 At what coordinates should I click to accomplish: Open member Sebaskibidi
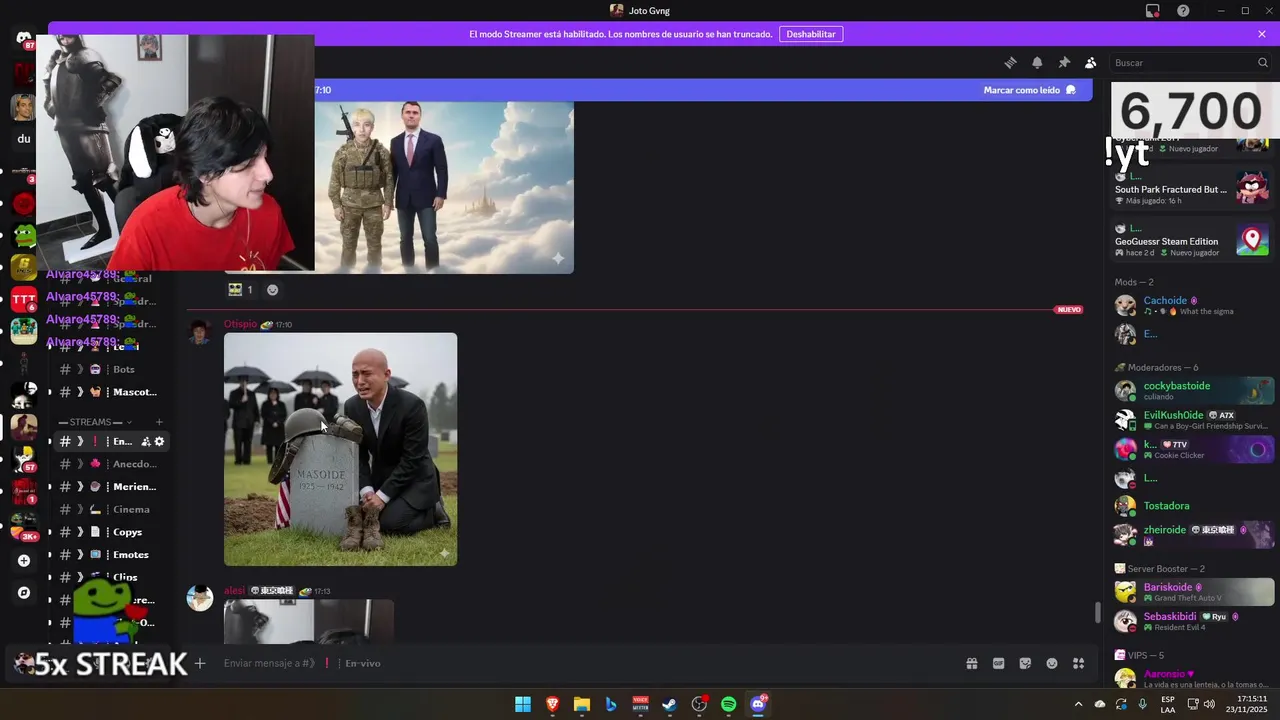(x=1193, y=621)
